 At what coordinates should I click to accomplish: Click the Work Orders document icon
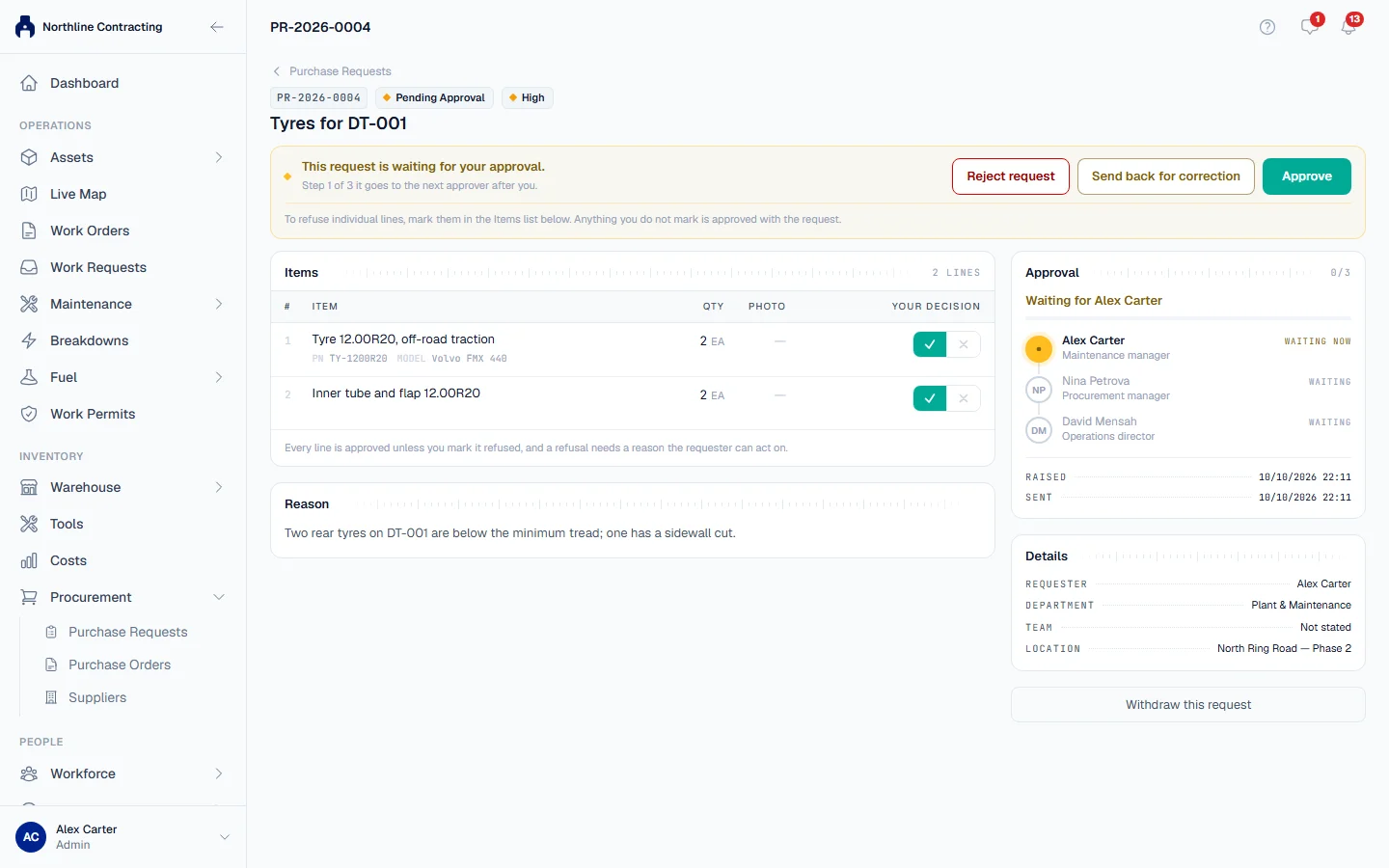[29, 231]
